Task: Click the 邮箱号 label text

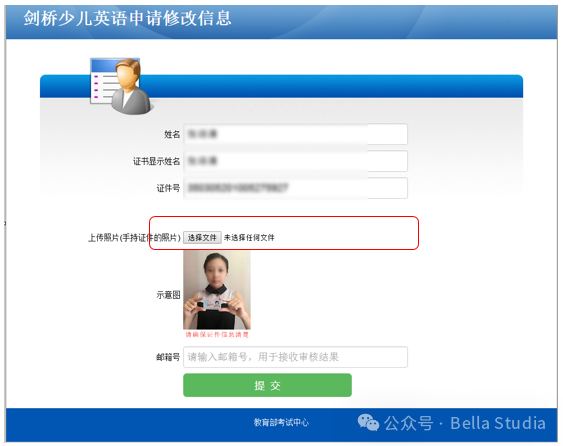Action: 168,357
